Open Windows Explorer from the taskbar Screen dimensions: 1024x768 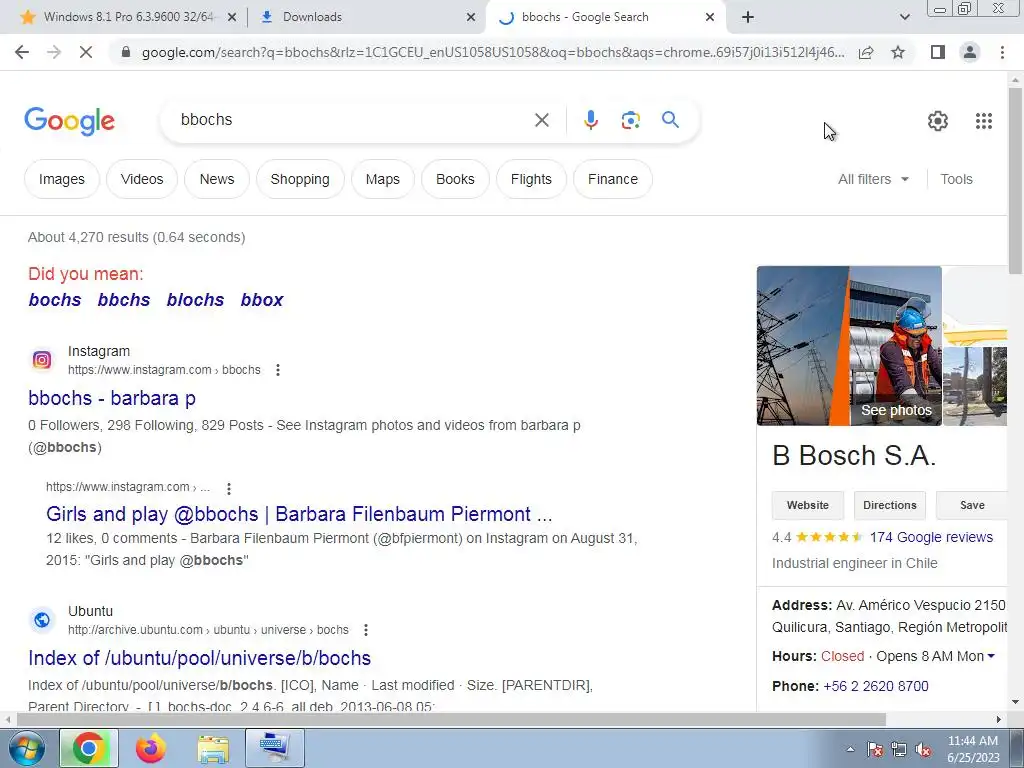coord(213,748)
